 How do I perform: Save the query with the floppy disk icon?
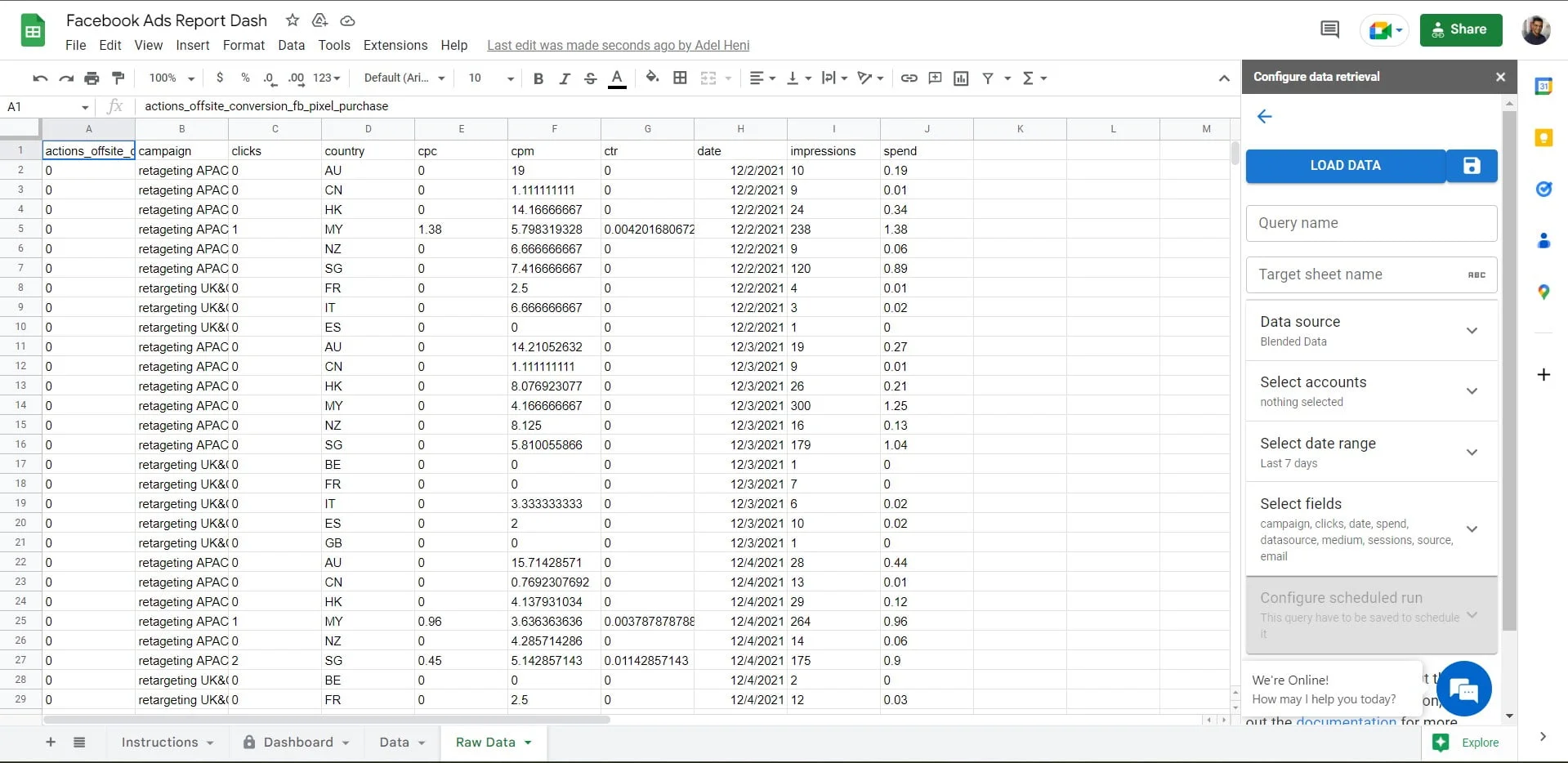tap(1471, 165)
